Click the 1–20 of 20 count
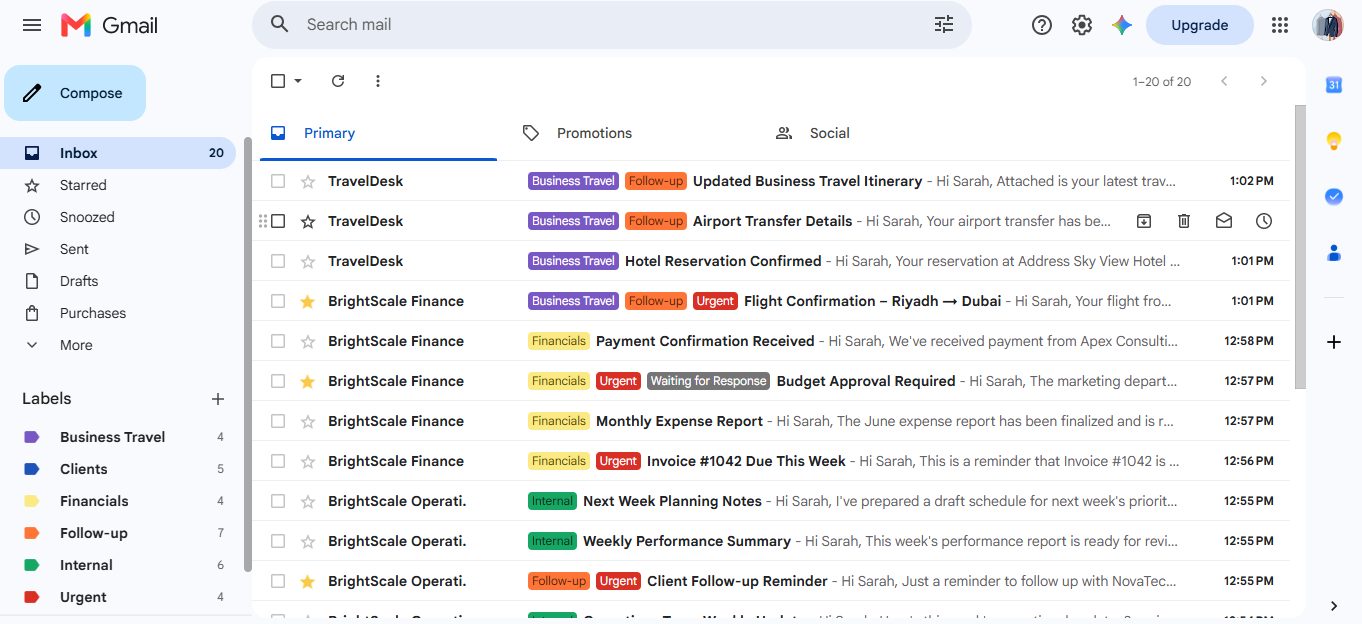 (x=1162, y=82)
